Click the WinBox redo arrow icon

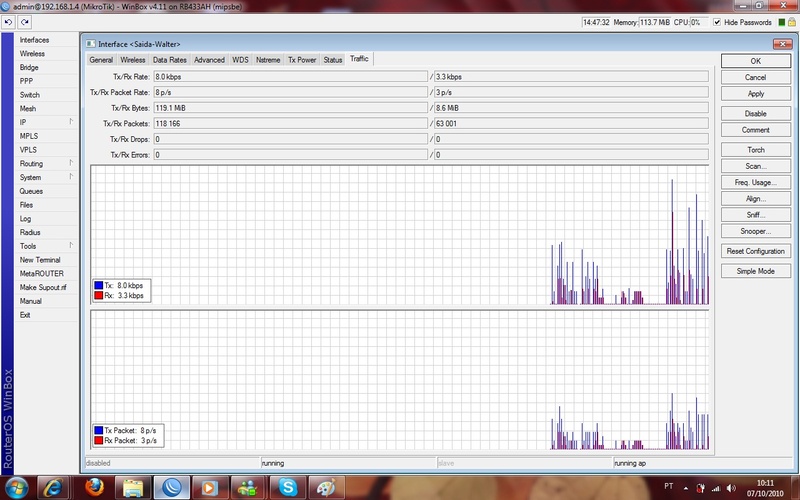pos(24,22)
